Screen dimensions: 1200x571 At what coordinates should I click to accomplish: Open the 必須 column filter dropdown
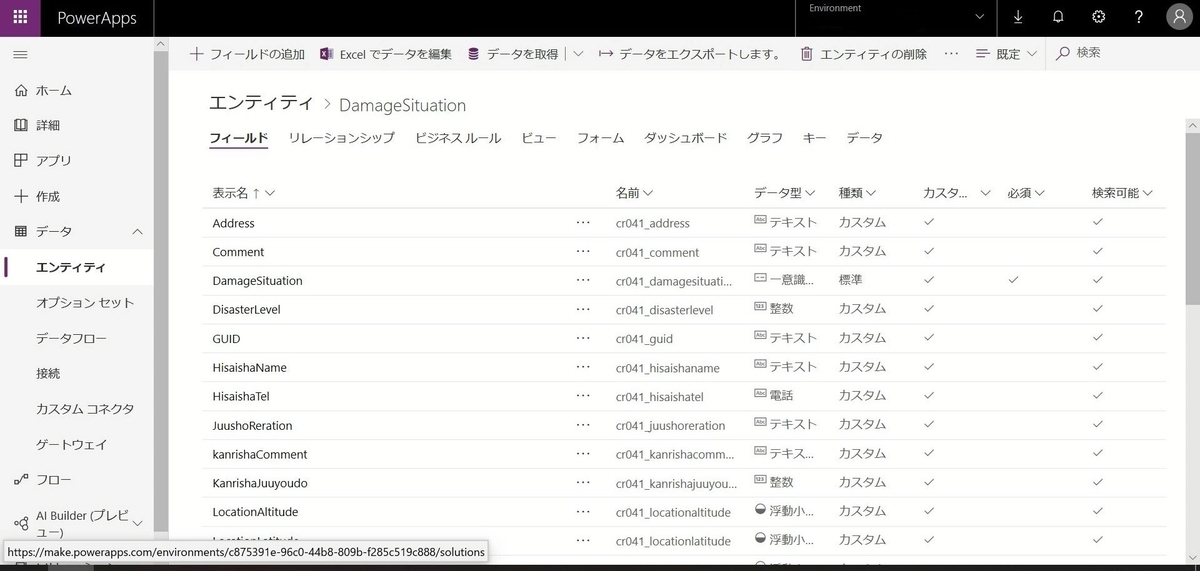(1026, 193)
